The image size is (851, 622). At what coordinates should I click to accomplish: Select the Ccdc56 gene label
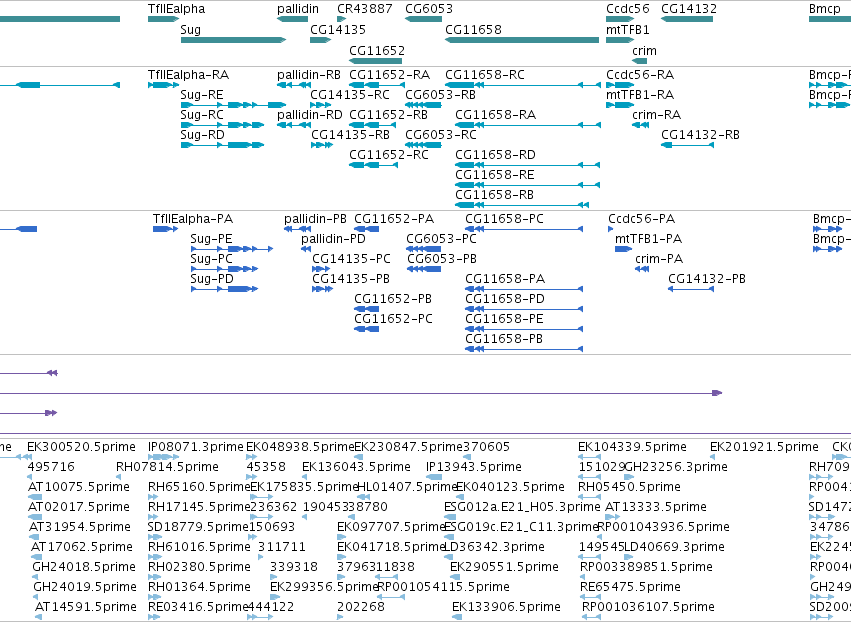[628, 9]
